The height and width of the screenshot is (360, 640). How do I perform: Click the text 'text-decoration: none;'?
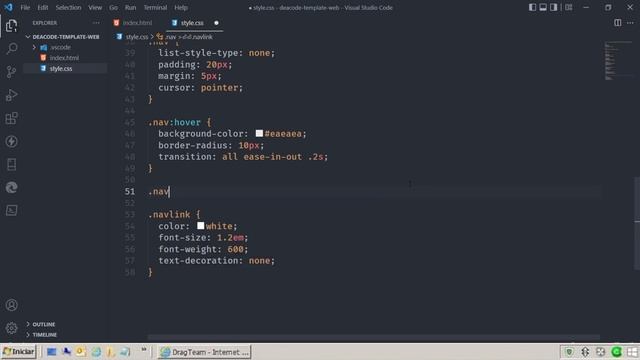(216, 260)
